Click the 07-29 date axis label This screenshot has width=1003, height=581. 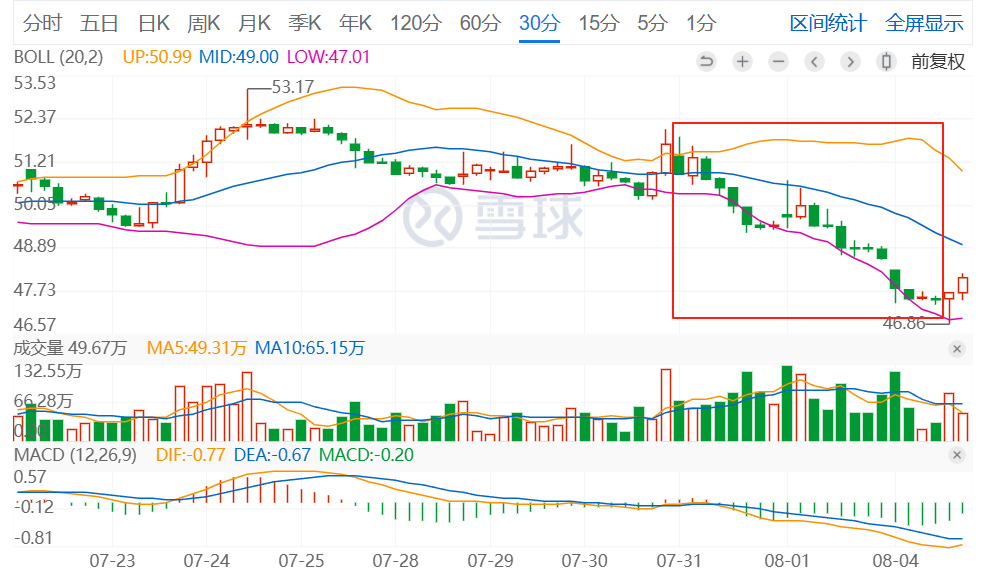[490, 561]
